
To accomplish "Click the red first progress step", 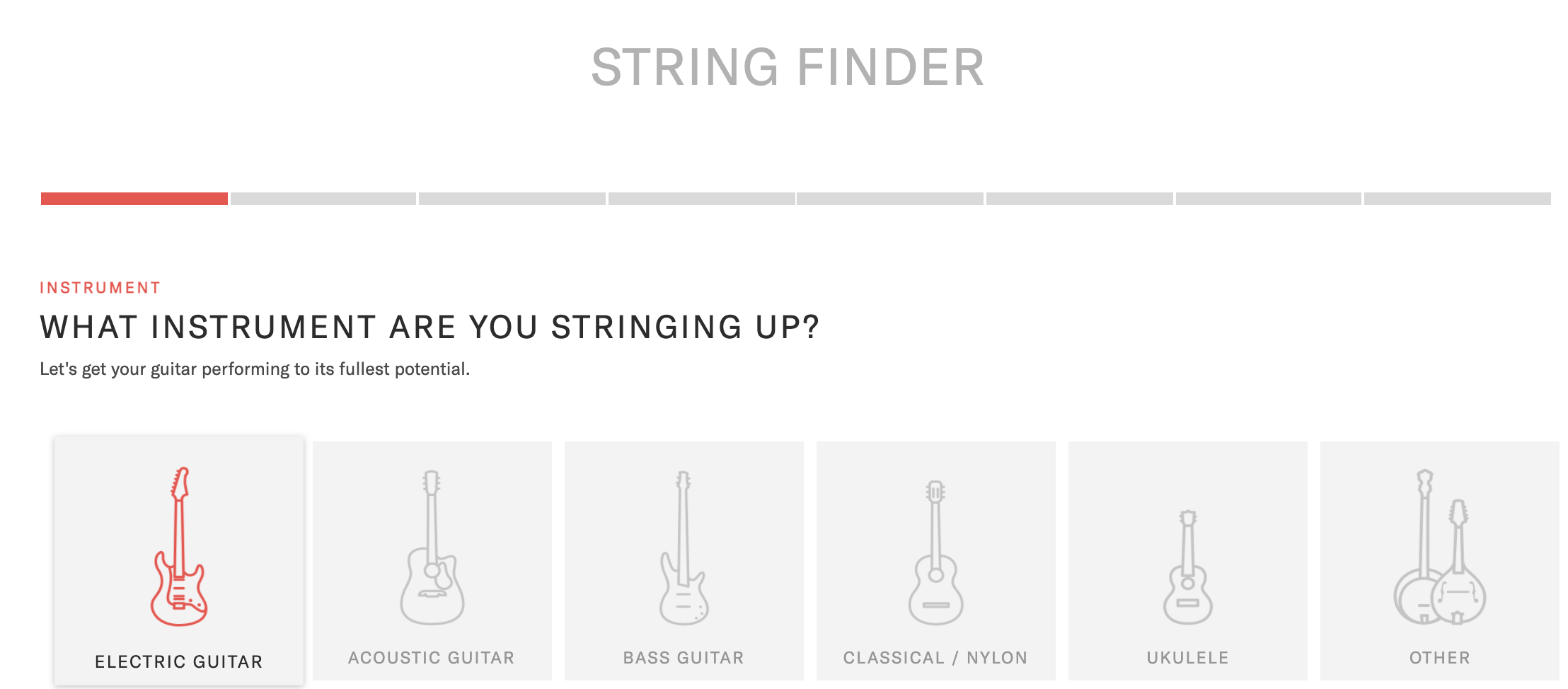I will point(134,199).
